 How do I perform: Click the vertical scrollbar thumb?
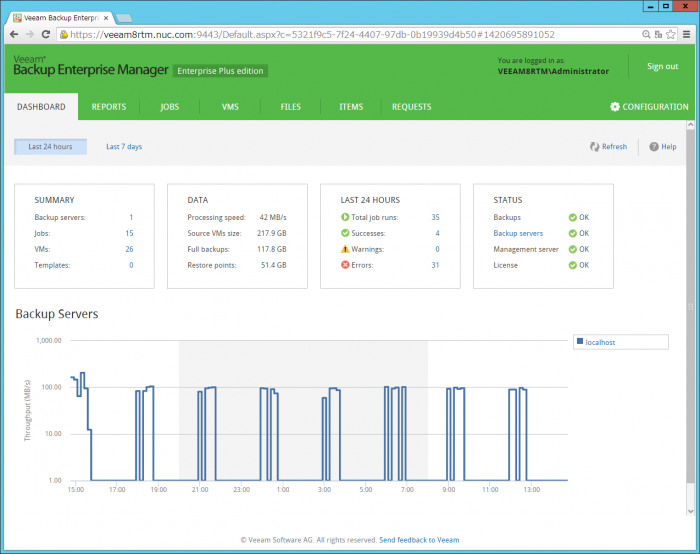[691, 306]
